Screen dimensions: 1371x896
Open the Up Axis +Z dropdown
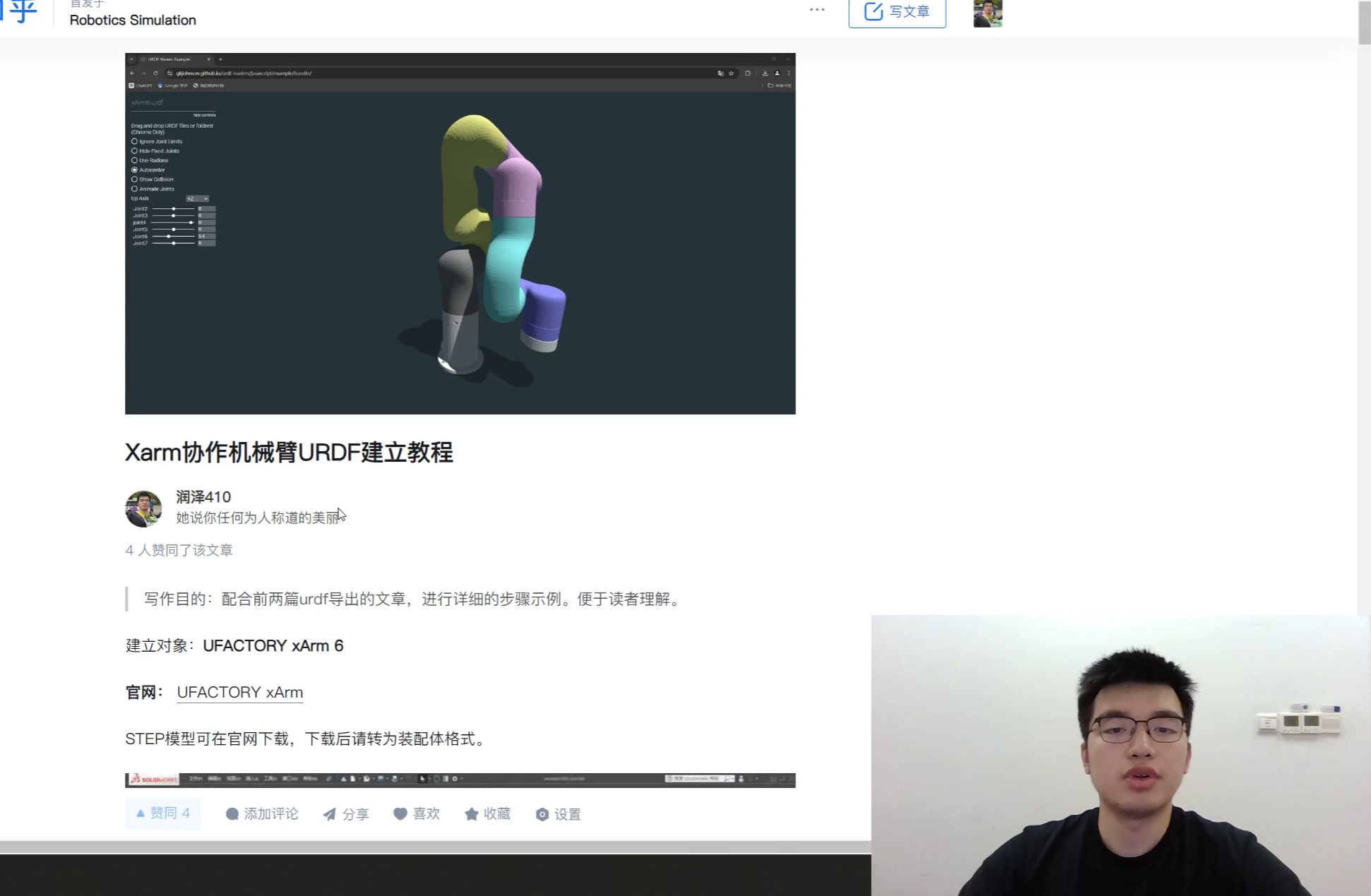[197, 198]
